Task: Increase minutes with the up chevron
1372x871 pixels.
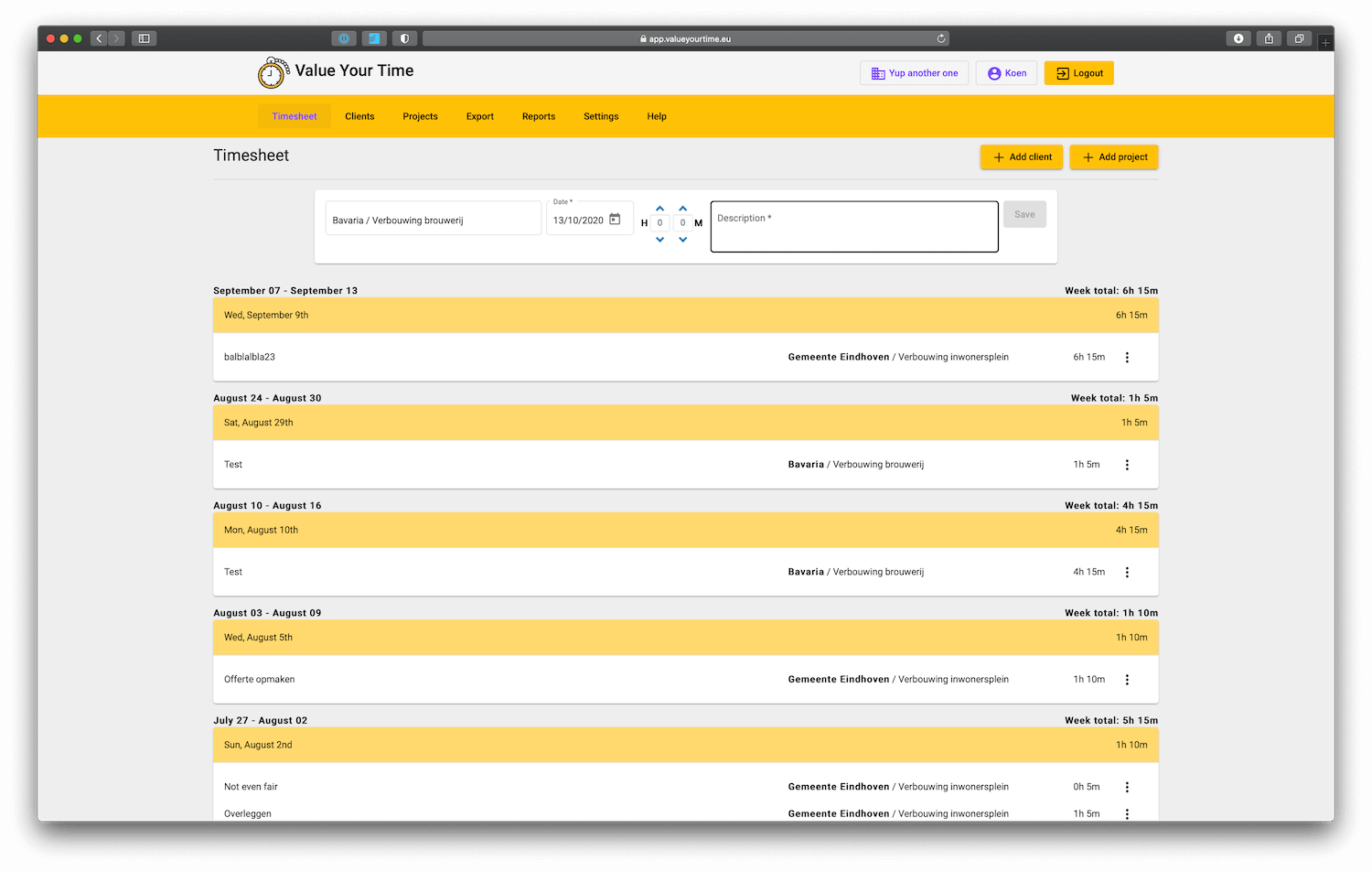Action: (682, 209)
